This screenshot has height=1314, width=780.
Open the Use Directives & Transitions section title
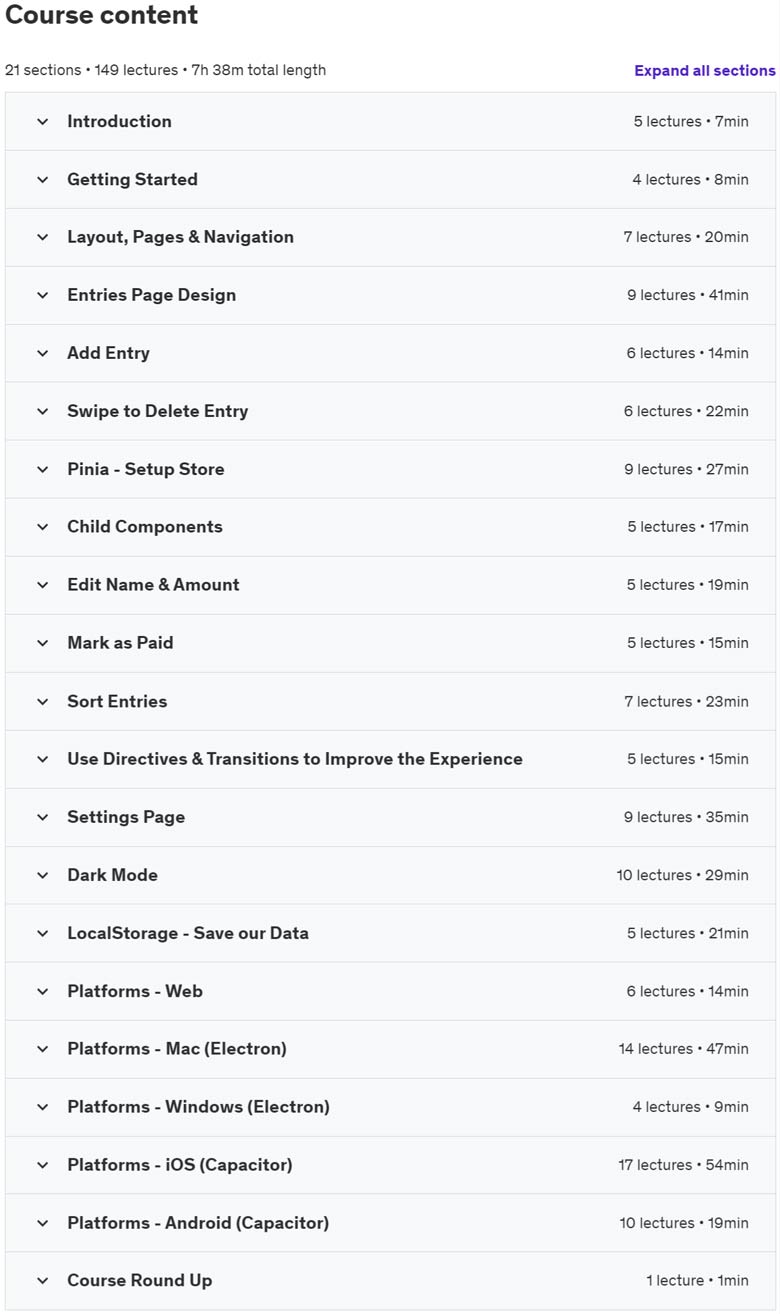click(295, 759)
